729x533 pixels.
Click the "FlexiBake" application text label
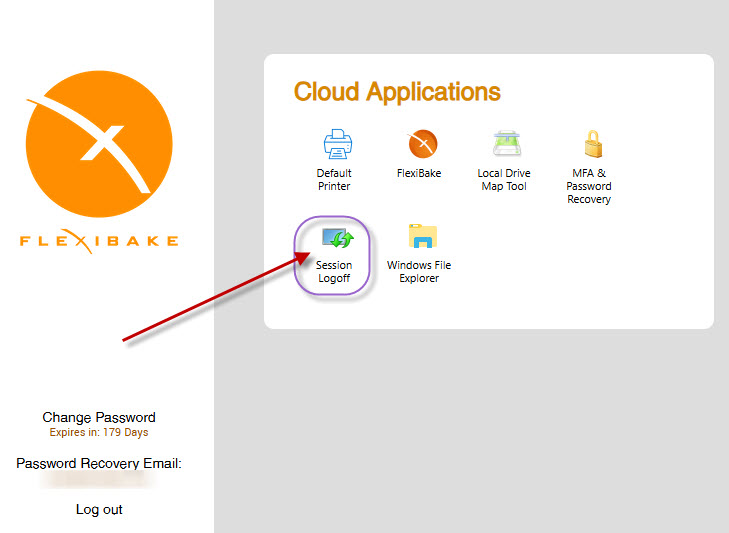(419, 174)
